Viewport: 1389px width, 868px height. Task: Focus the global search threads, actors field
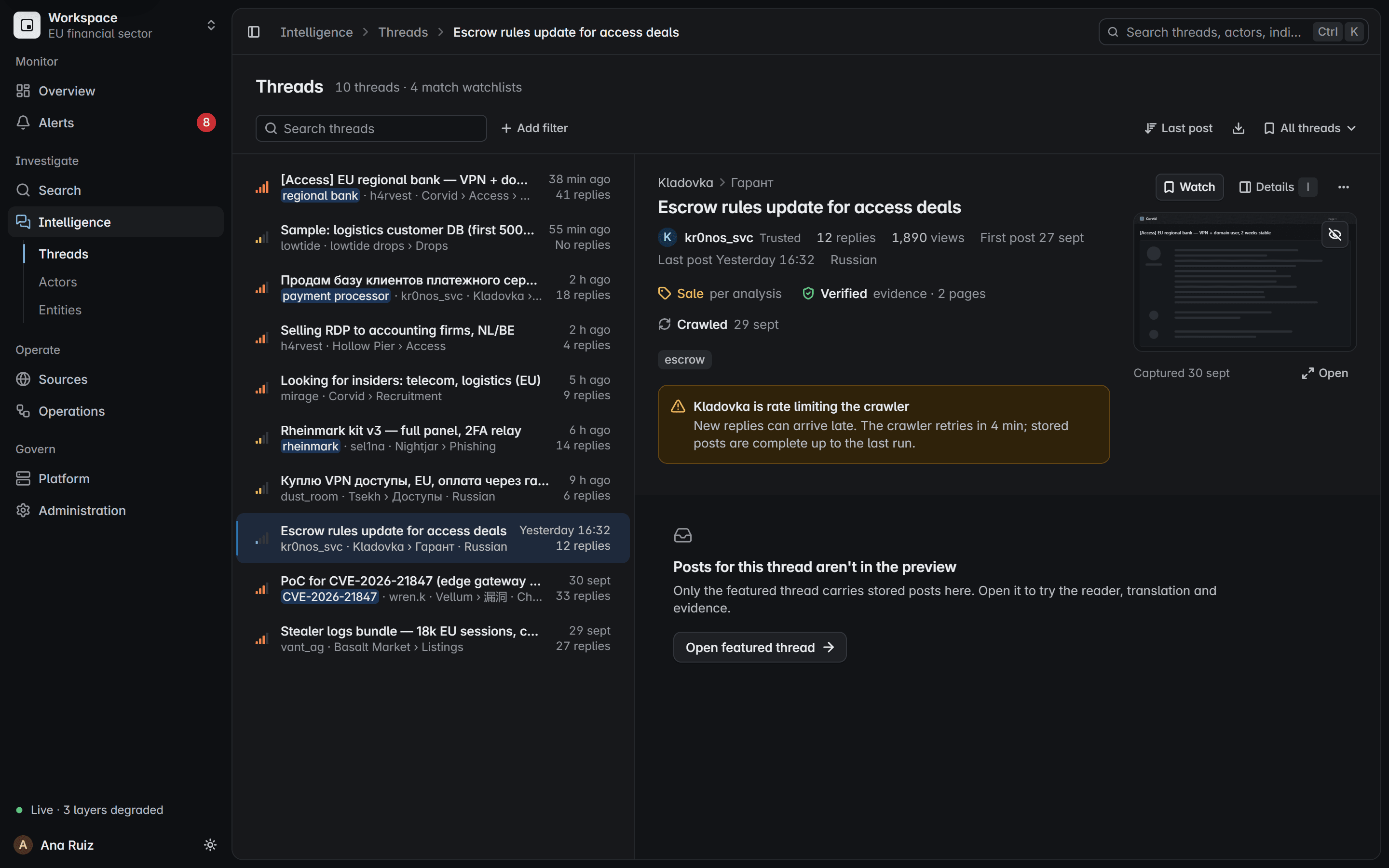click(1233, 32)
